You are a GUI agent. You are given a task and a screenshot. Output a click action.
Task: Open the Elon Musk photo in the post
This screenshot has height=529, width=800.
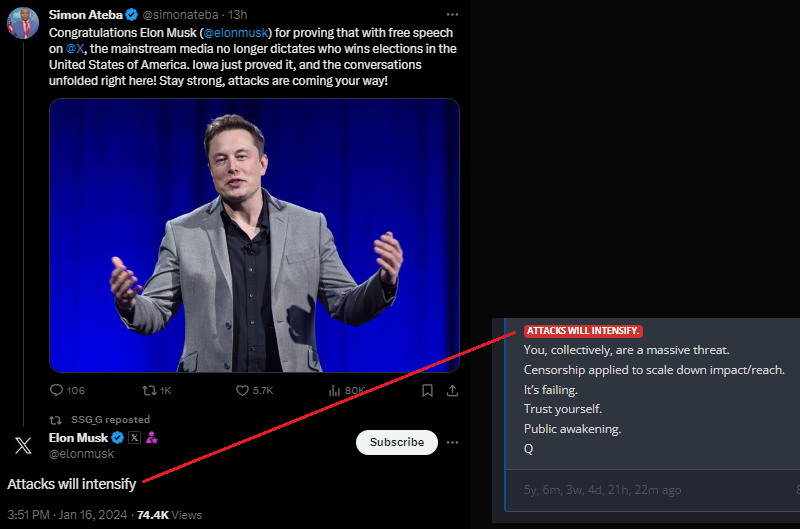[254, 235]
